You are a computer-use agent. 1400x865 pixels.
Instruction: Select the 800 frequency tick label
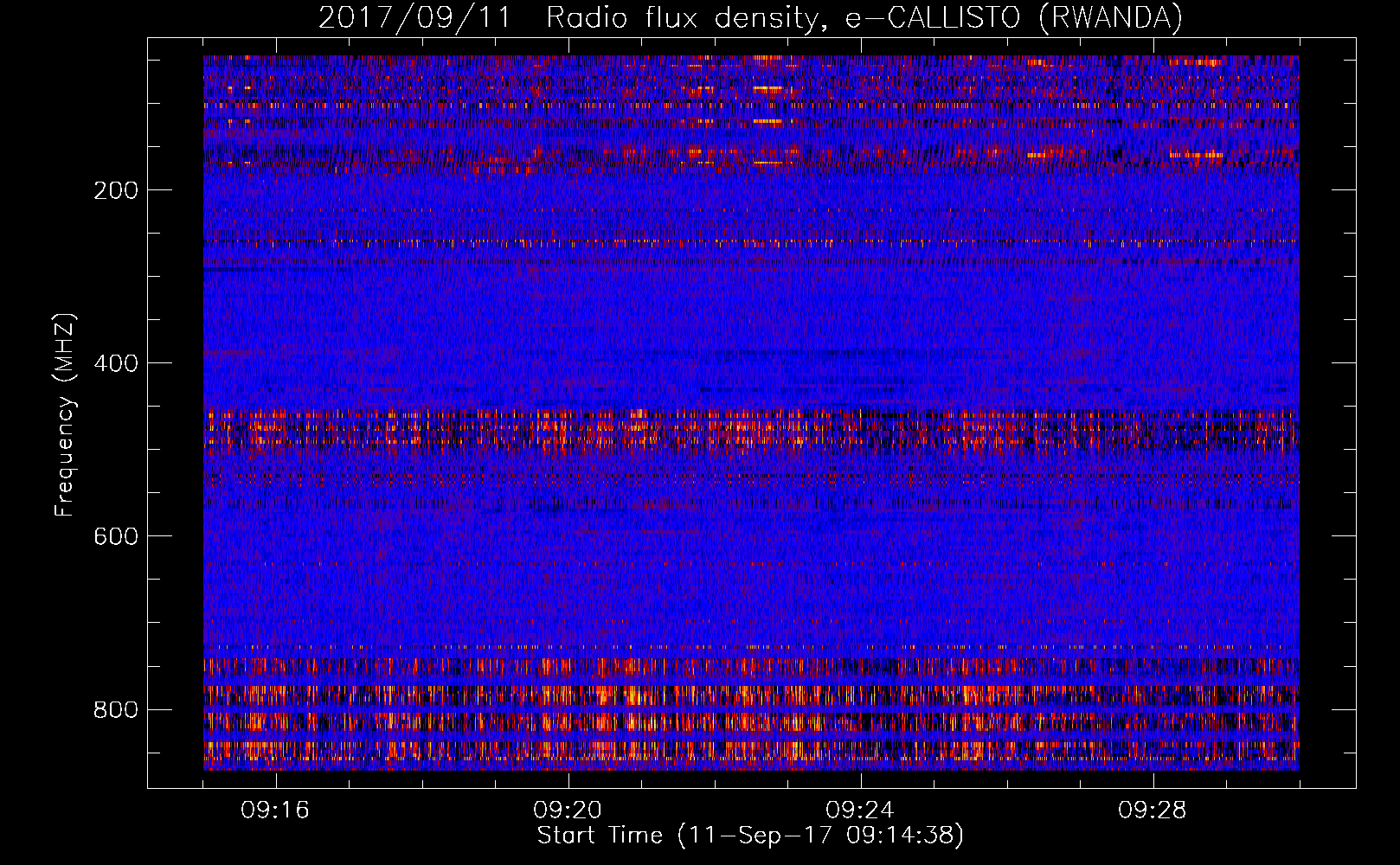(x=116, y=709)
